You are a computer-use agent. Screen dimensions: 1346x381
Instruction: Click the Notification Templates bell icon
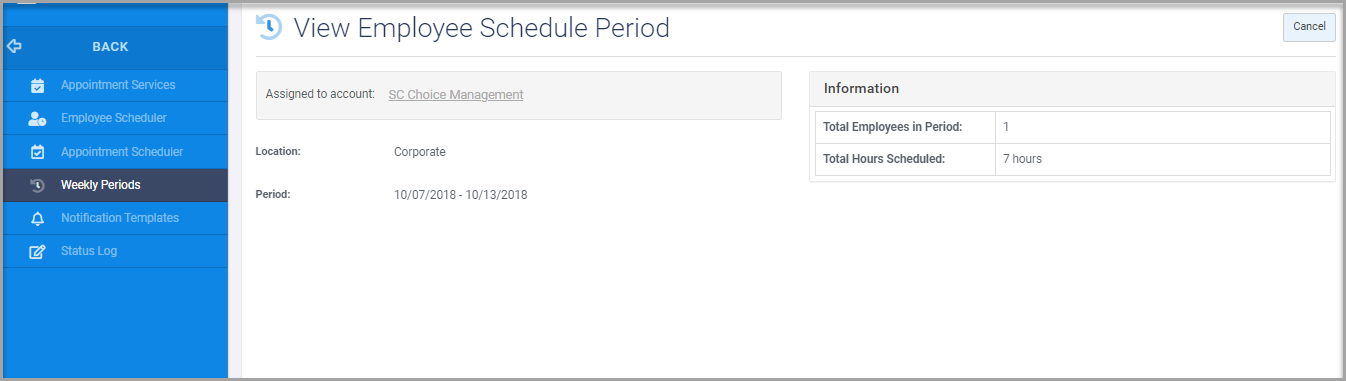tap(37, 218)
